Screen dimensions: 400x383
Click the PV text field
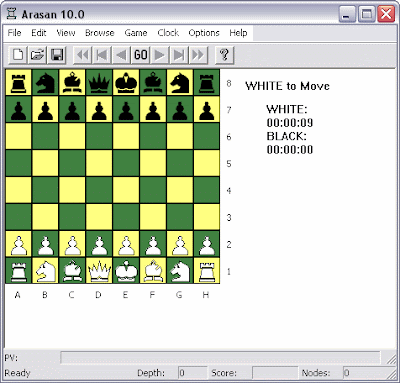[x=220, y=358]
